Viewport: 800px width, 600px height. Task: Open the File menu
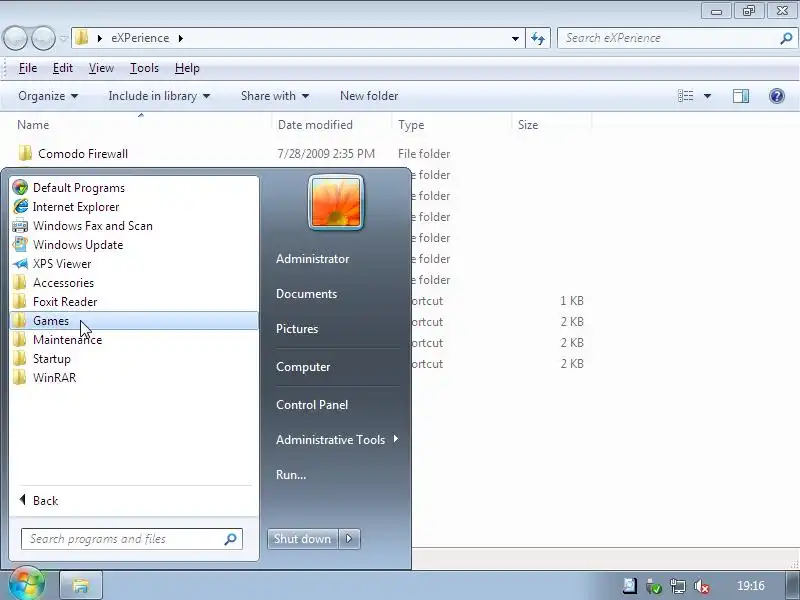[x=28, y=68]
